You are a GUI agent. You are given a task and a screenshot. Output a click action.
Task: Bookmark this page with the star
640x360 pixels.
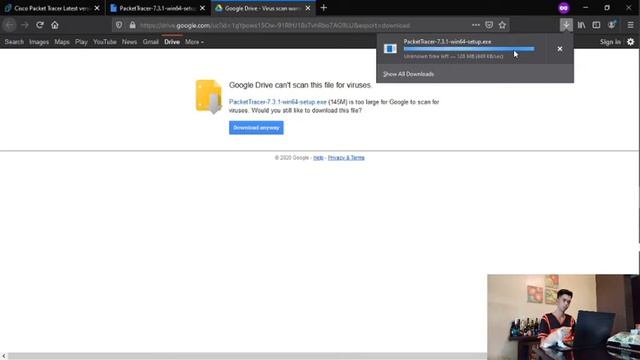click(502, 25)
